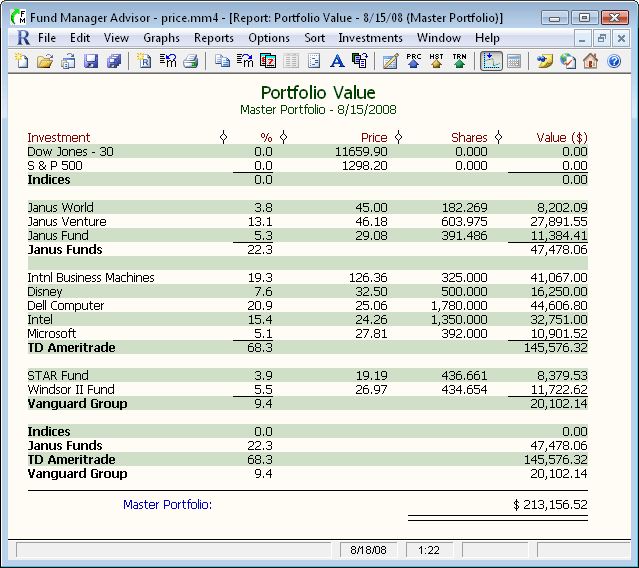This screenshot has width=639, height=568.
Task: Select the Windsor II Fund investment
Action: pyautogui.click(x=308, y=389)
